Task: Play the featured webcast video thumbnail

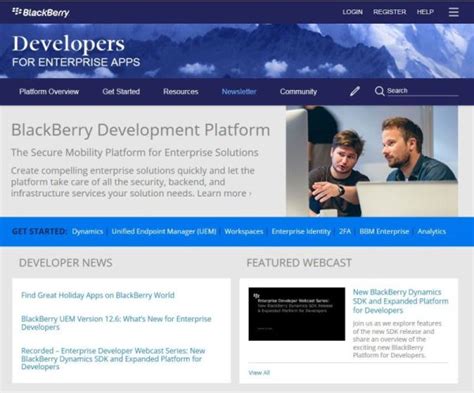Action: [x=297, y=314]
